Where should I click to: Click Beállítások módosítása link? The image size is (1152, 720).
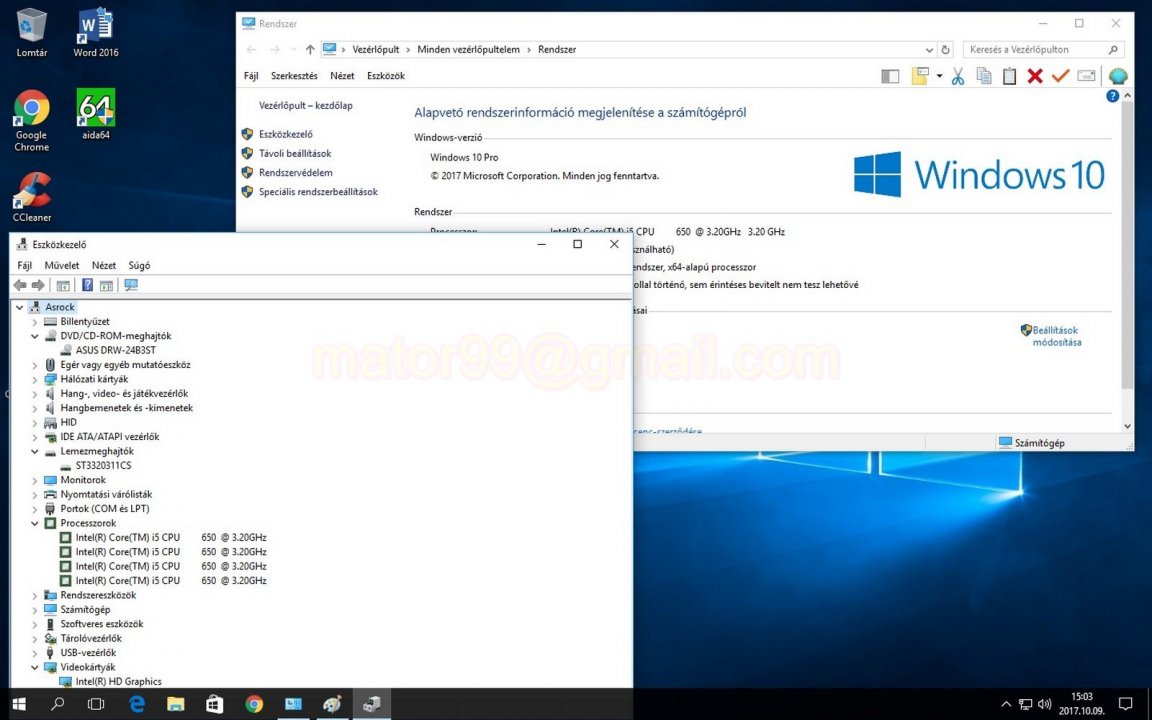tap(1056, 336)
